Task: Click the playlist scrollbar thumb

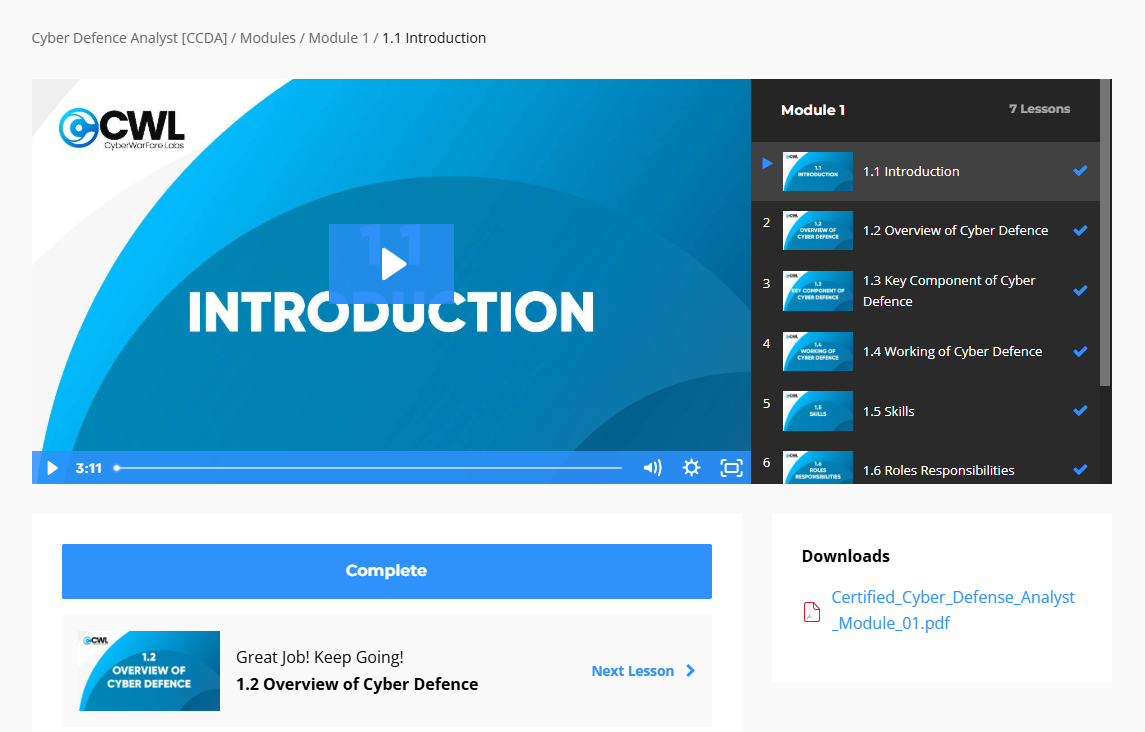Action: click(1105, 232)
